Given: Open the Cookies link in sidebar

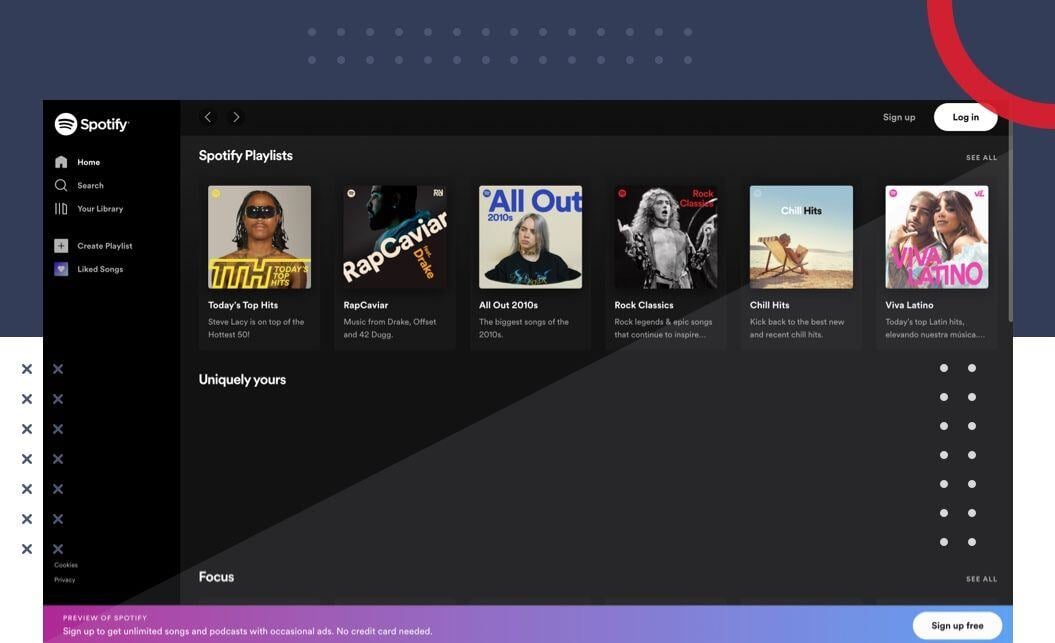Looking at the screenshot, I should click(x=66, y=565).
